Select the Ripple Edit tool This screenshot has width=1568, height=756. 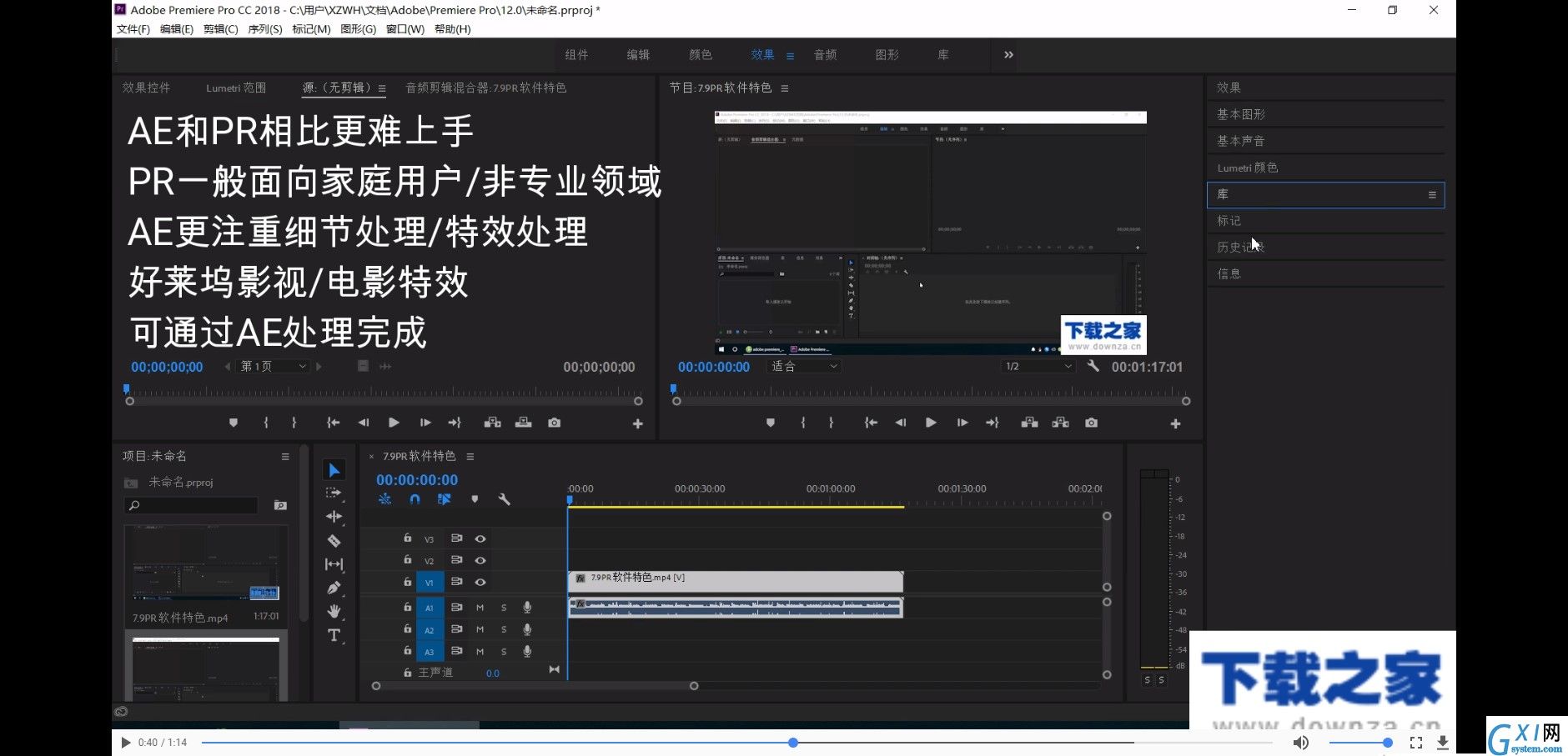[334, 517]
